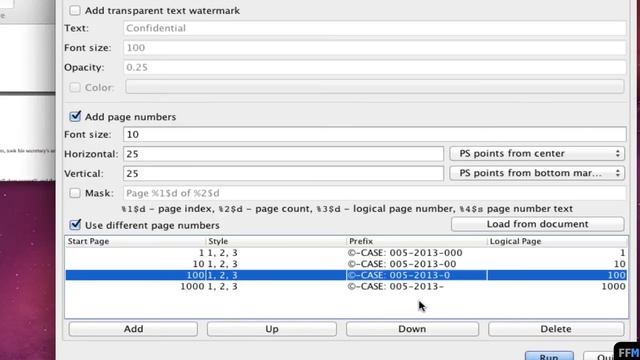Click the Logical Page column header
Screen dimensions: 640x360
point(558,241)
